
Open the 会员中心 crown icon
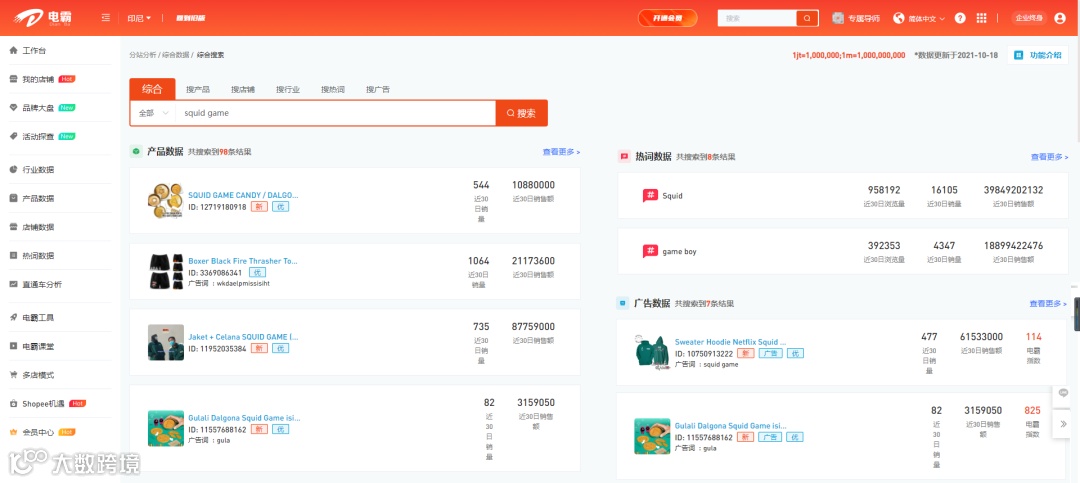(13, 433)
